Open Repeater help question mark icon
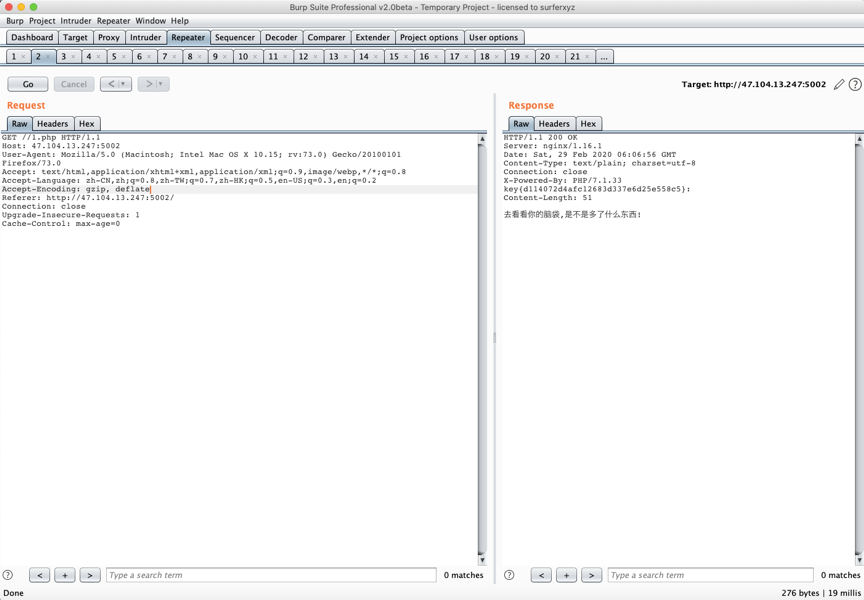The image size is (864, 600). pos(855,85)
